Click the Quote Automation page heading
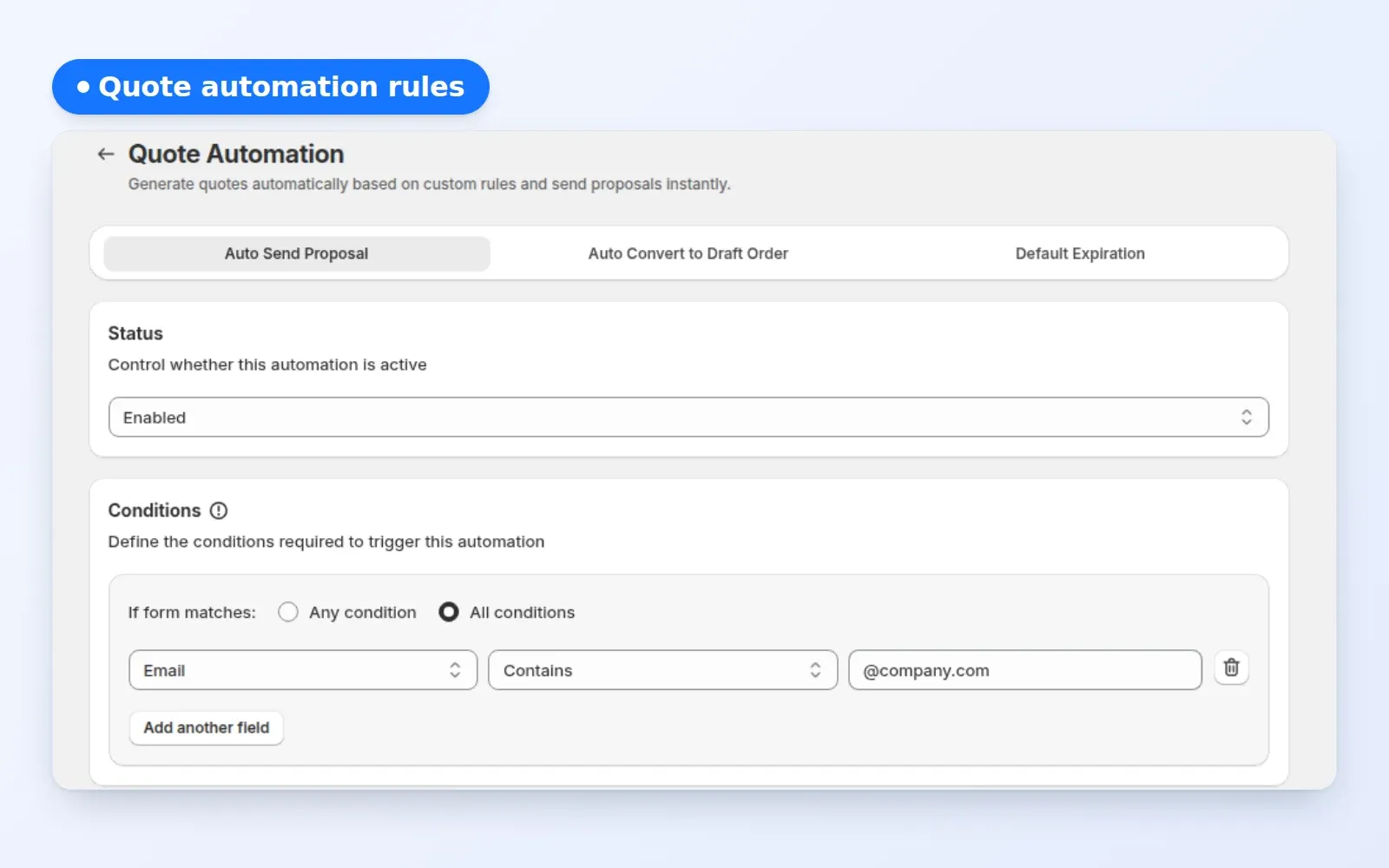This screenshot has width=1389, height=868. point(236,154)
